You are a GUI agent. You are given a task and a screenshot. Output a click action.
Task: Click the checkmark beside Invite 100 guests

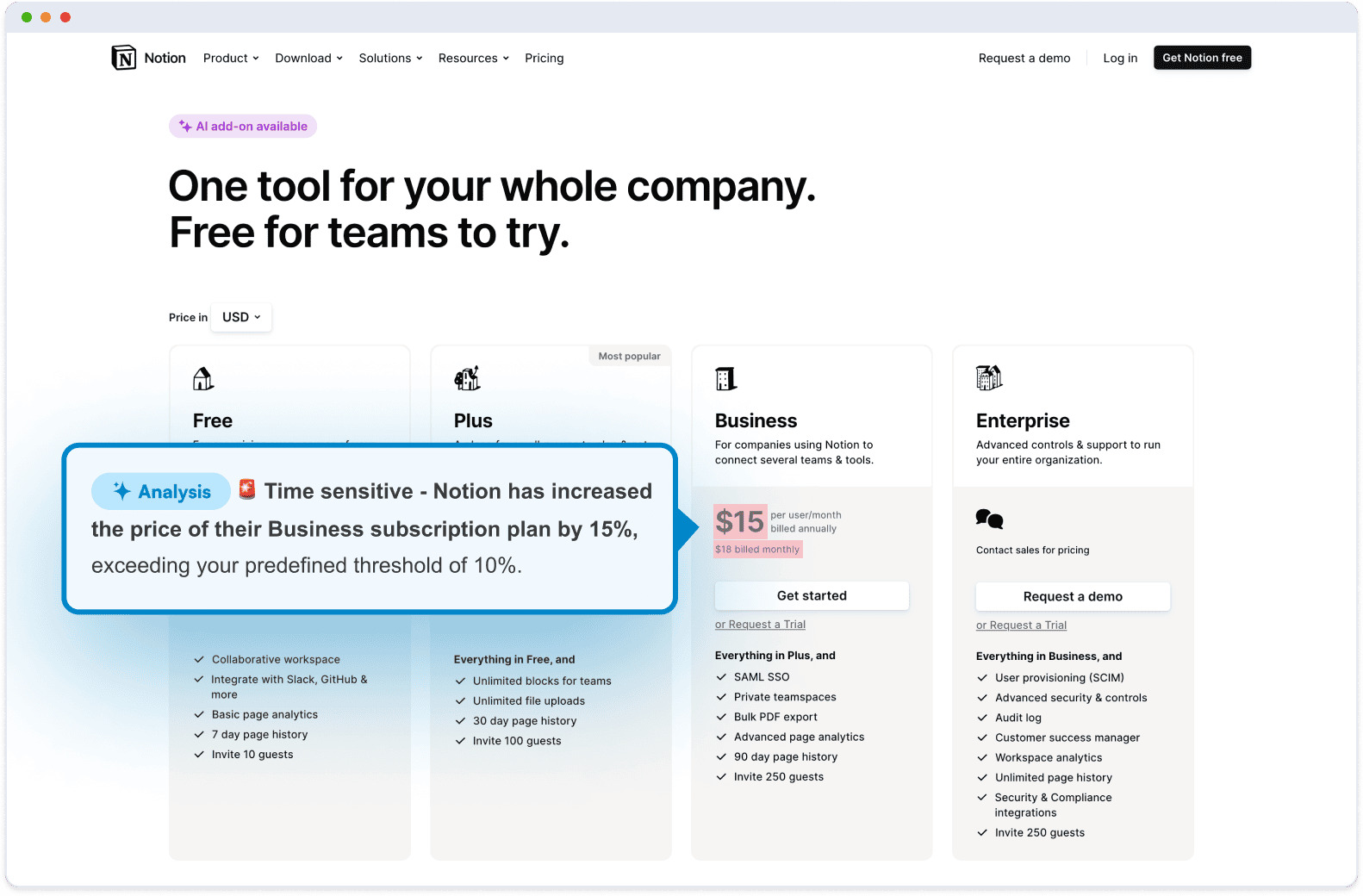pos(460,741)
